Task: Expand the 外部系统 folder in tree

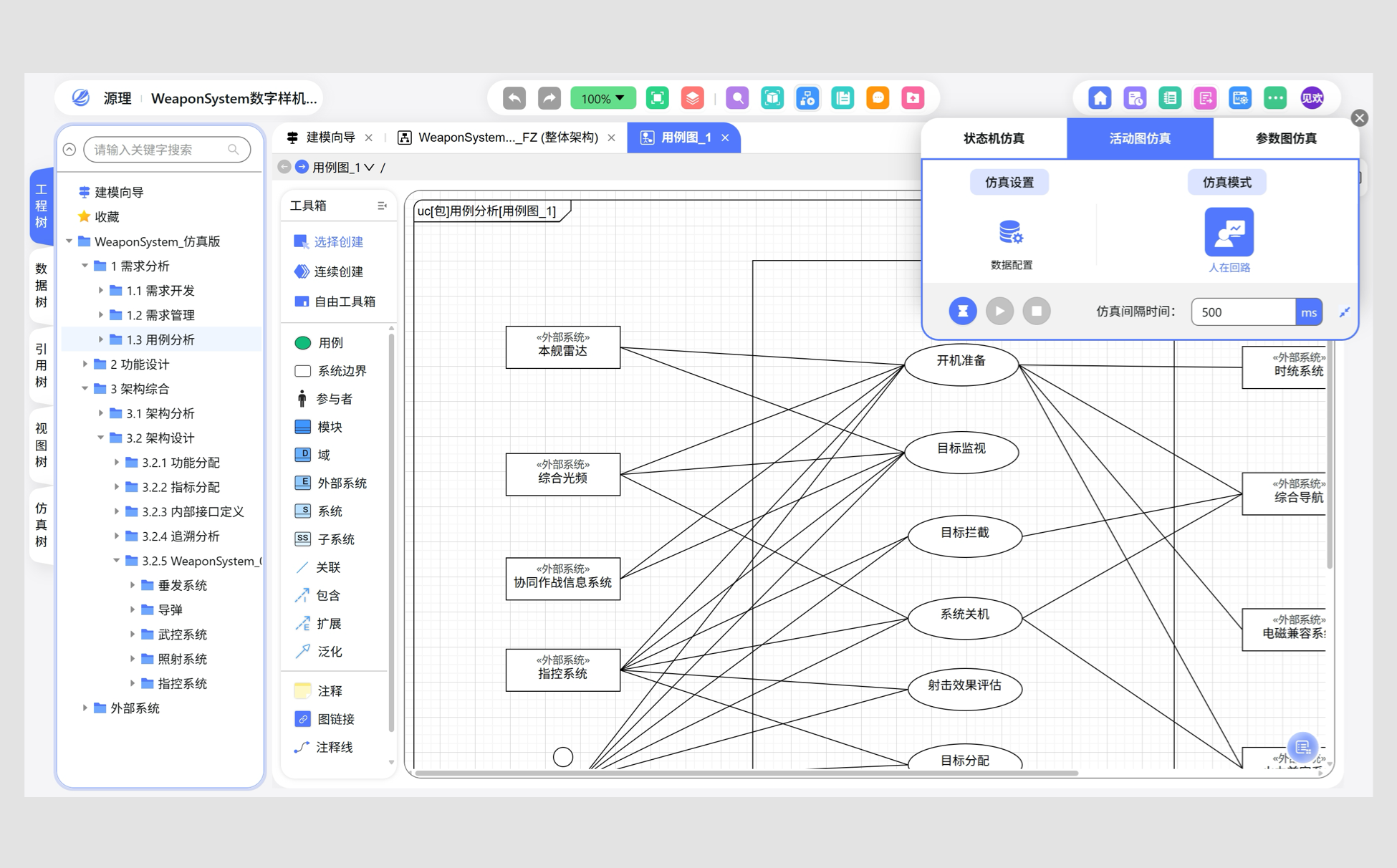Action: tap(85, 708)
